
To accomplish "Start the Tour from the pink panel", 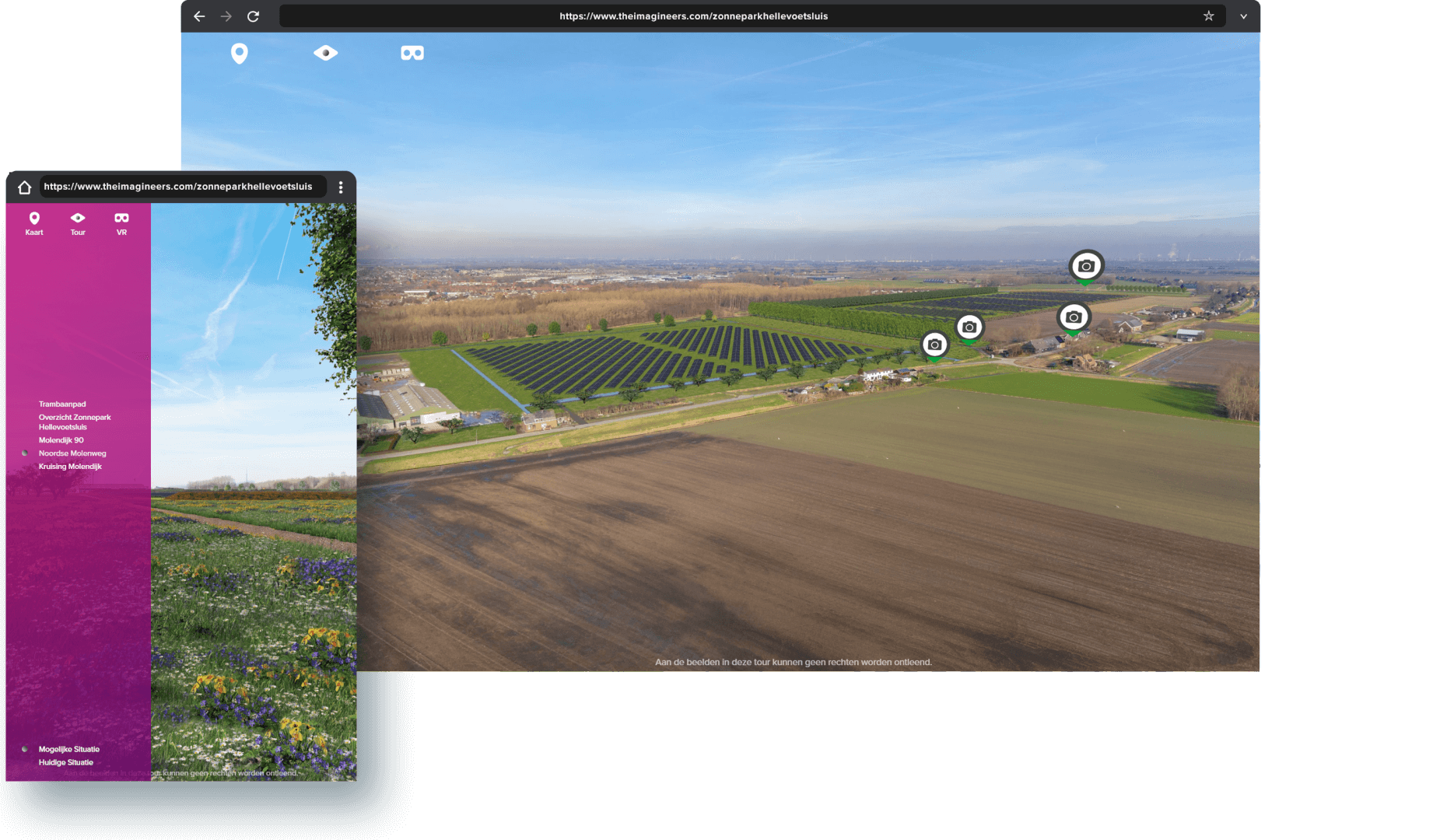I will click(78, 222).
